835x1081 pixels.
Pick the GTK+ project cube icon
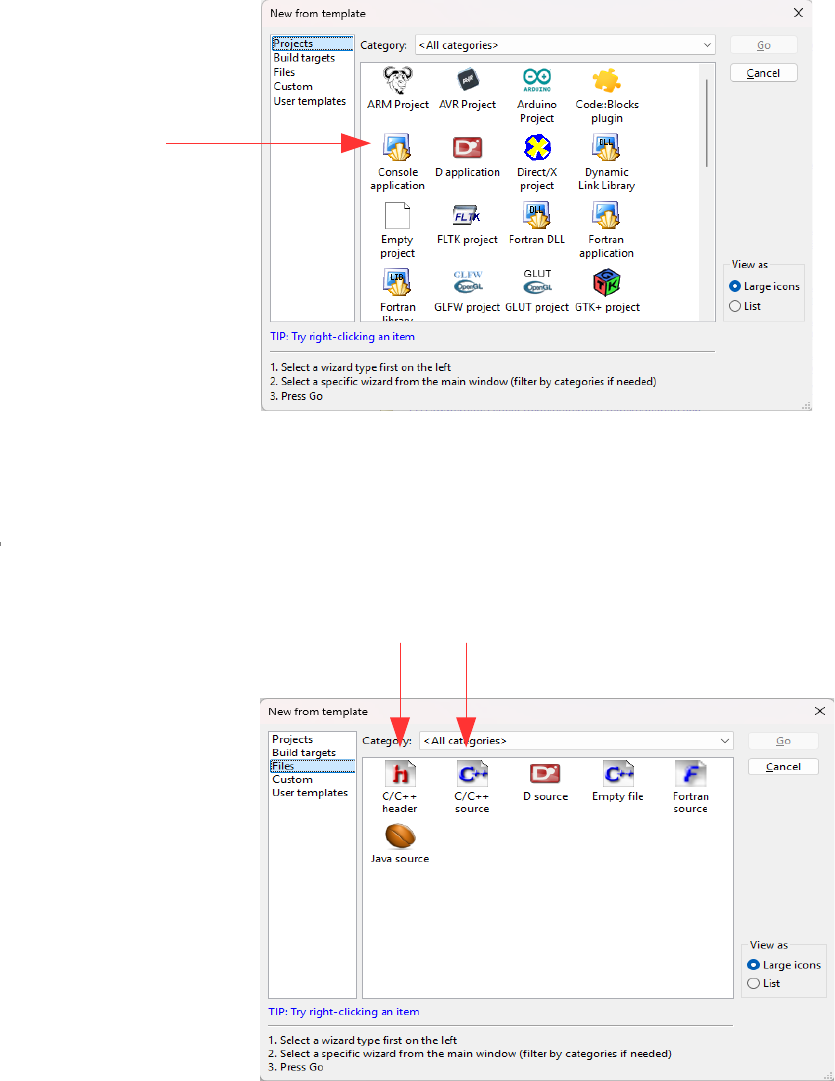[x=606, y=284]
